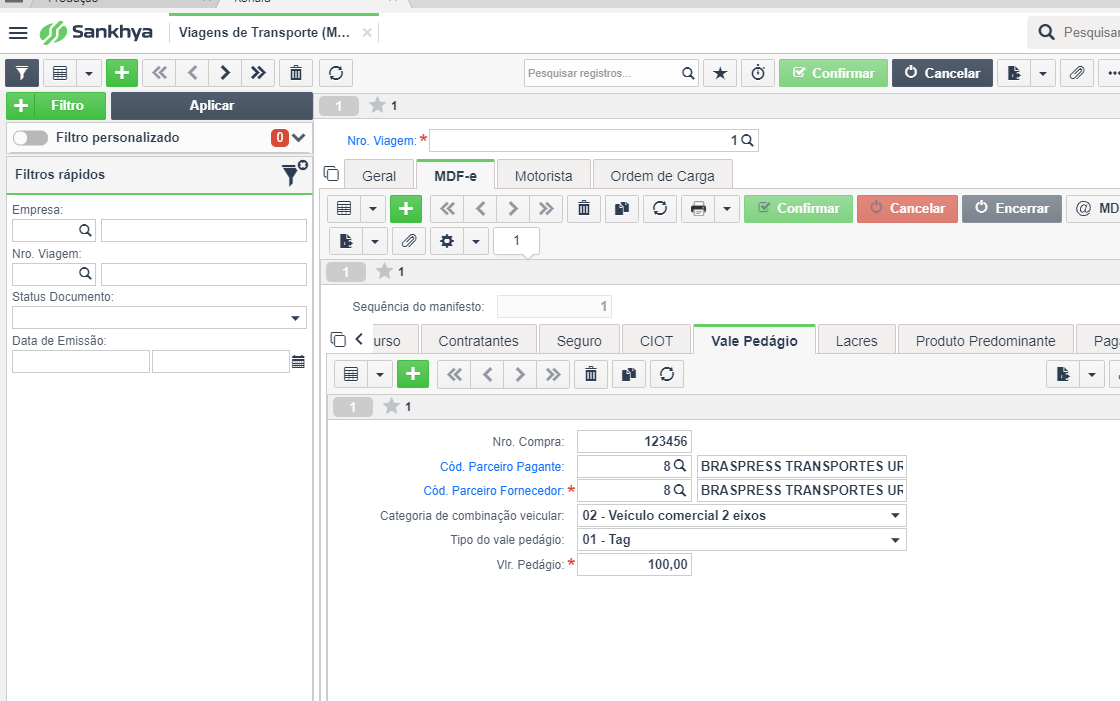Open the Lacres tab
Image resolution: width=1120 pixels, height=701 pixels.
coord(856,341)
